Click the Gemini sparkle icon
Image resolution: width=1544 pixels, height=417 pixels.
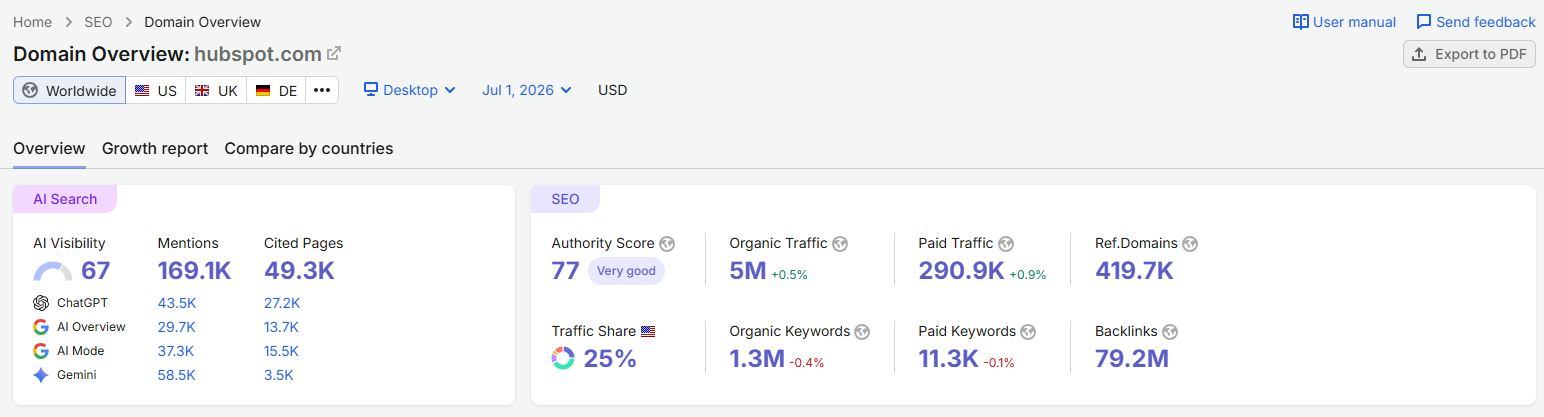point(41,375)
